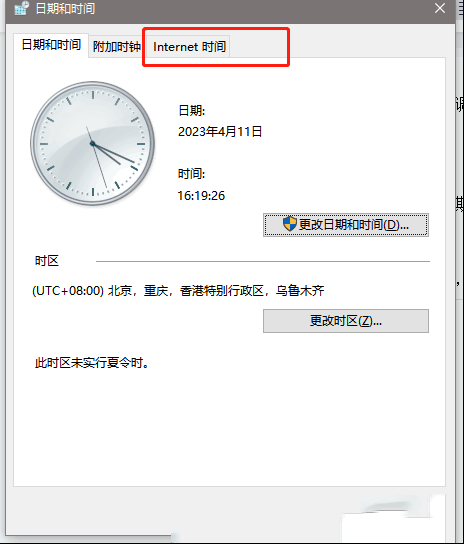Click the center pivot of the analog clock
464x544 pixels.
tap(92, 143)
